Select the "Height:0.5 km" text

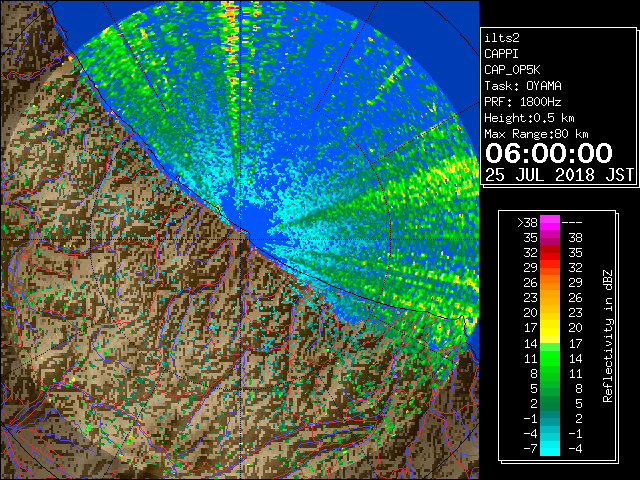(x=529, y=118)
